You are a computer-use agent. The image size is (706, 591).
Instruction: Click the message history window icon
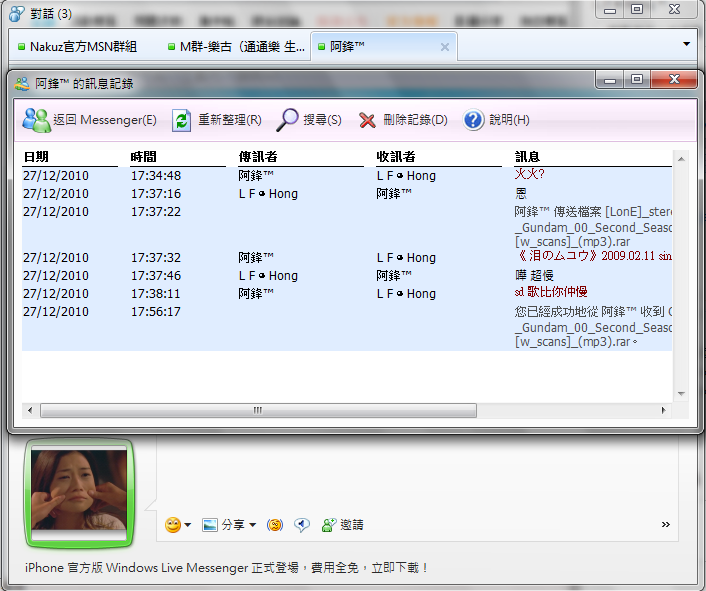pos(22,84)
